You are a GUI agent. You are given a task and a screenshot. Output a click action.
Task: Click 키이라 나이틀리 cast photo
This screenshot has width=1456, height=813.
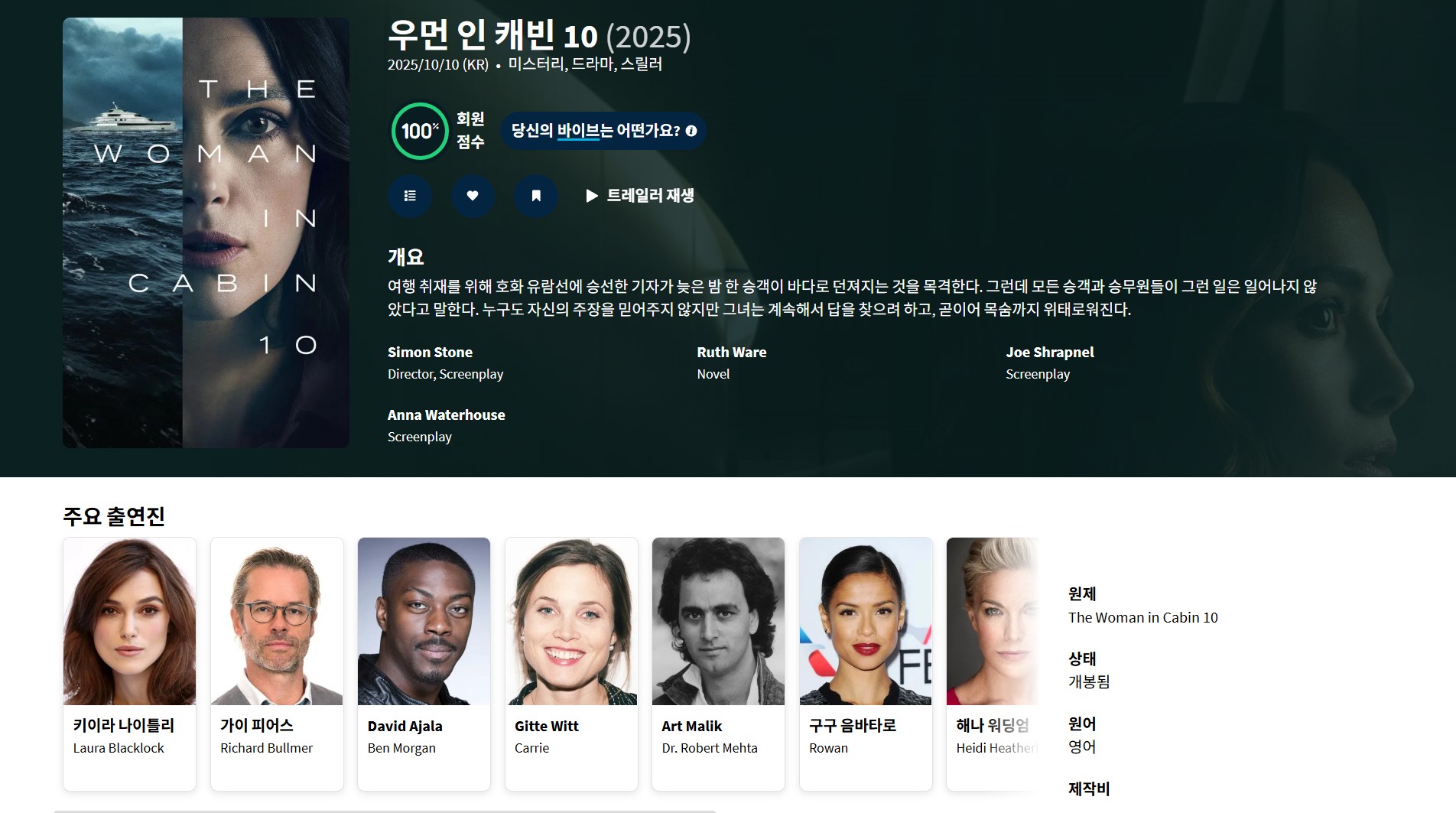129,621
